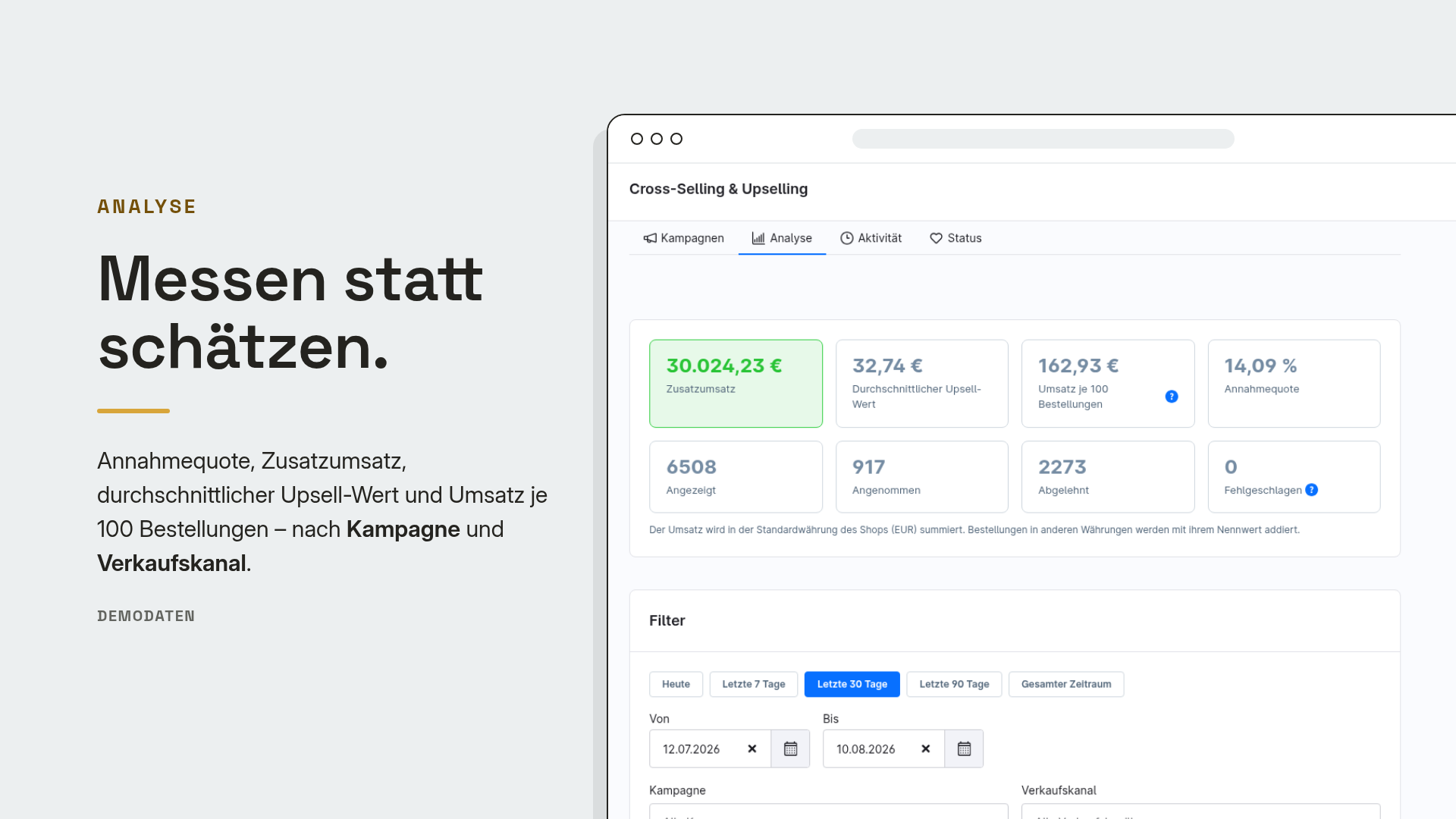The height and width of the screenshot is (819, 1456).
Task: Click the 162,93 € value
Action: (x=1078, y=366)
